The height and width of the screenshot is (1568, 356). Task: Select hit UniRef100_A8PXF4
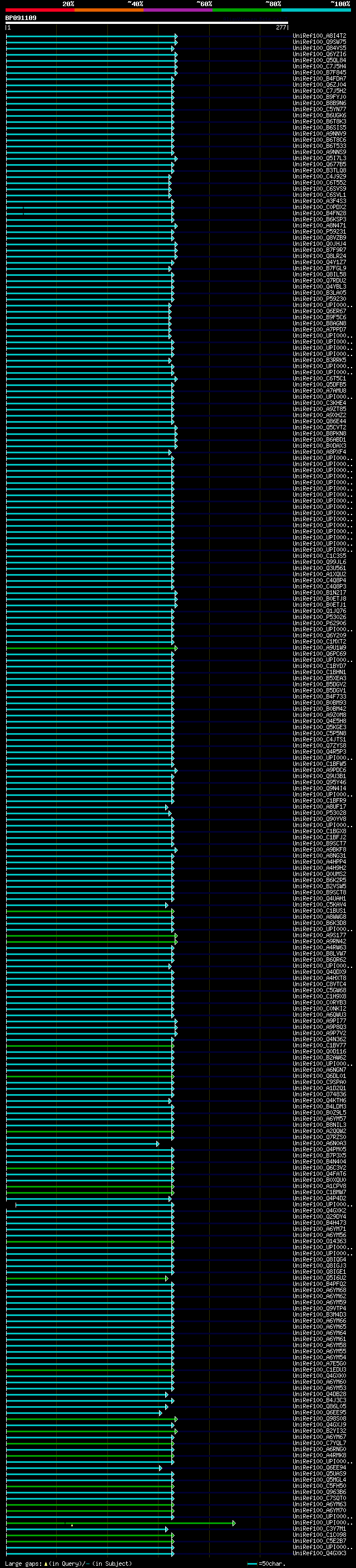coord(319,452)
